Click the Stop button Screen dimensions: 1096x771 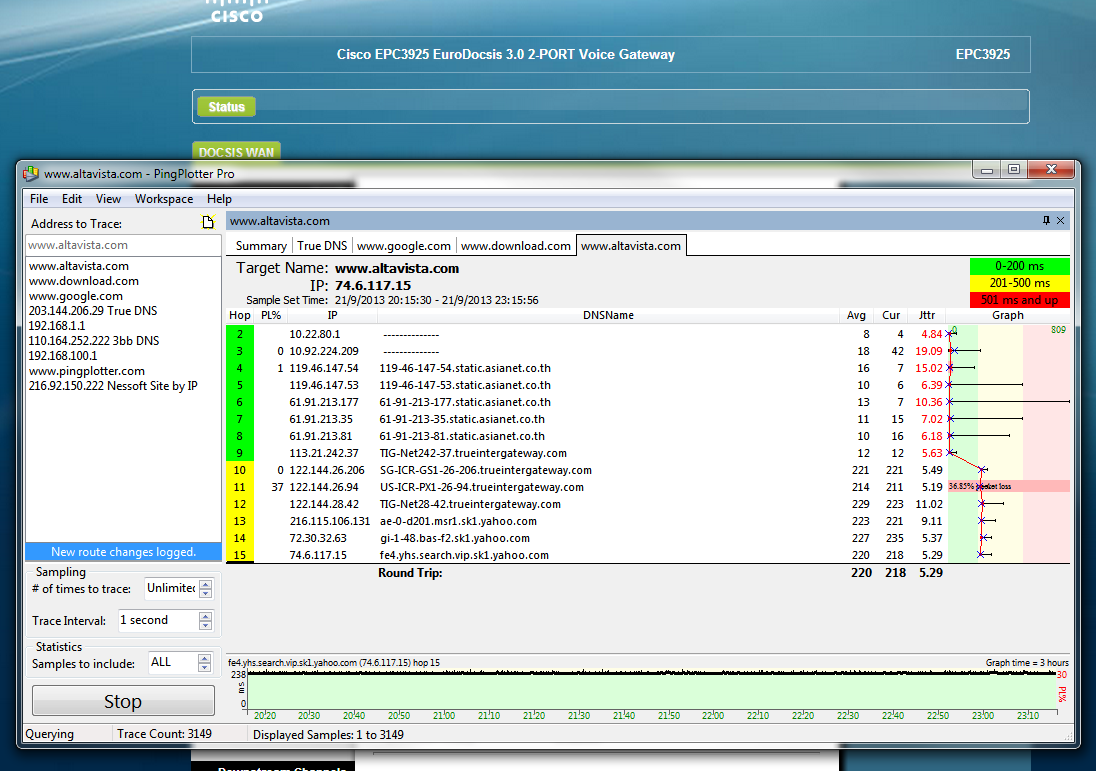(x=123, y=700)
